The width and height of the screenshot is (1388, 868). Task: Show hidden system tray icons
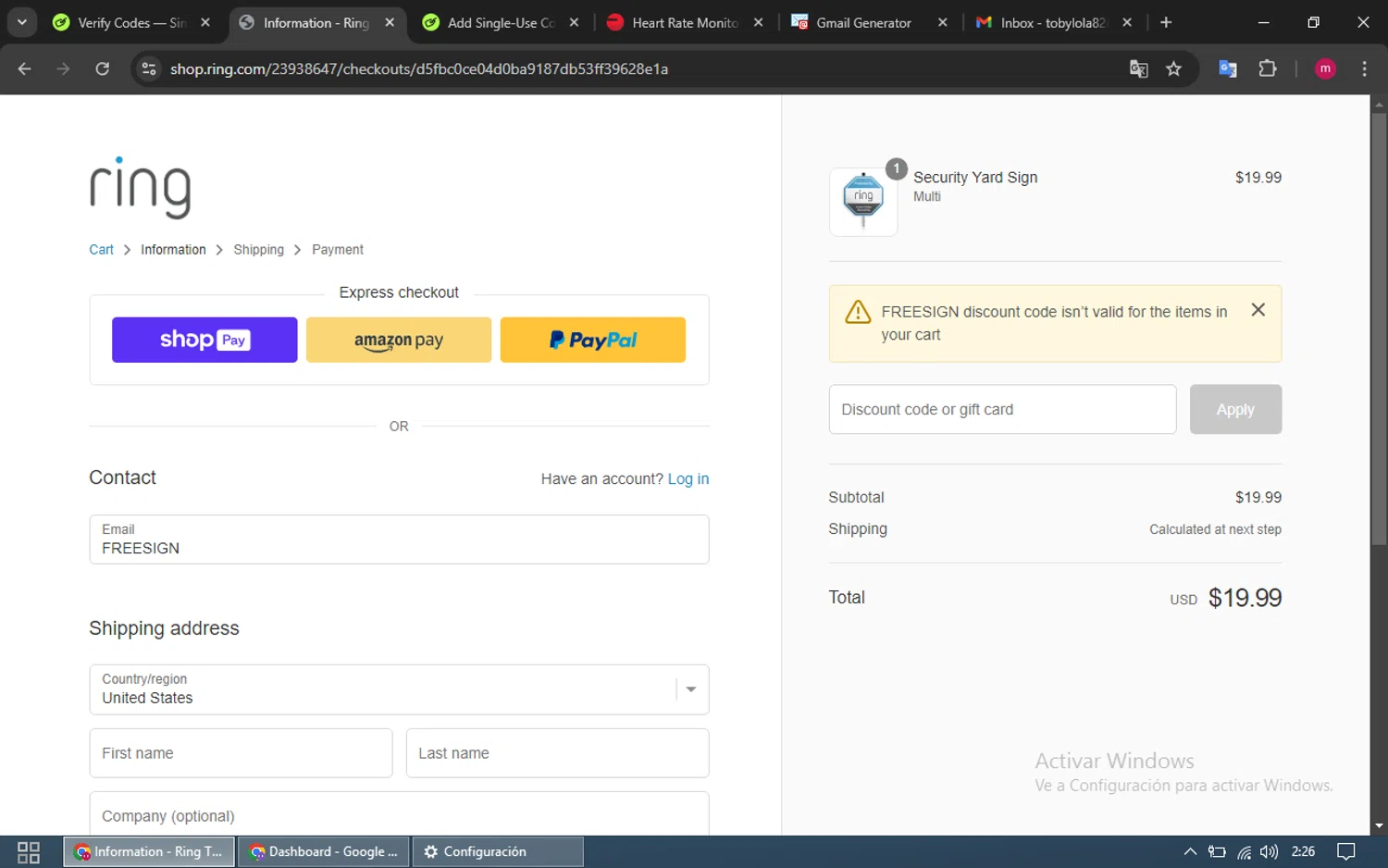[1190, 851]
